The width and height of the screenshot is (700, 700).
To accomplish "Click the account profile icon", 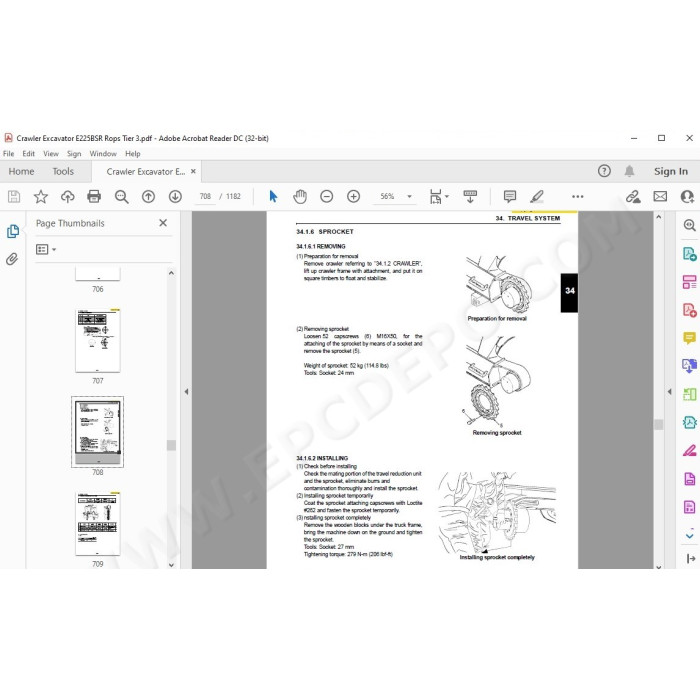I will [x=688, y=196].
